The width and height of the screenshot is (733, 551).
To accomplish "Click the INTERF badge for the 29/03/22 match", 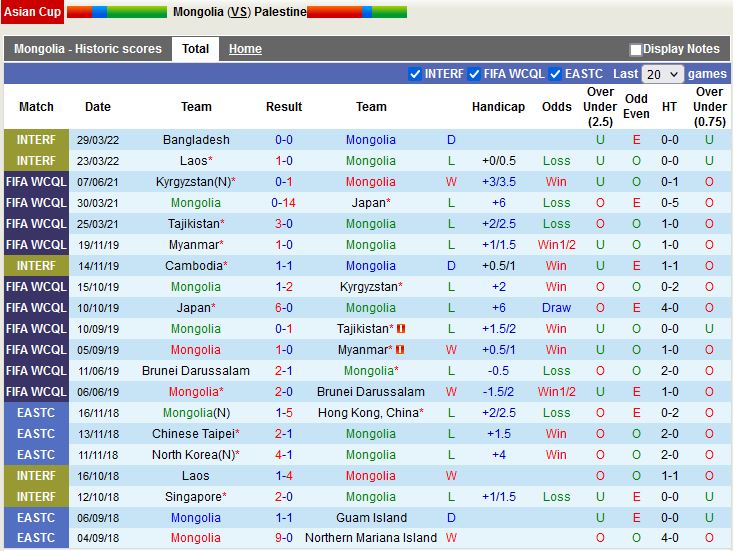I will [36, 140].
